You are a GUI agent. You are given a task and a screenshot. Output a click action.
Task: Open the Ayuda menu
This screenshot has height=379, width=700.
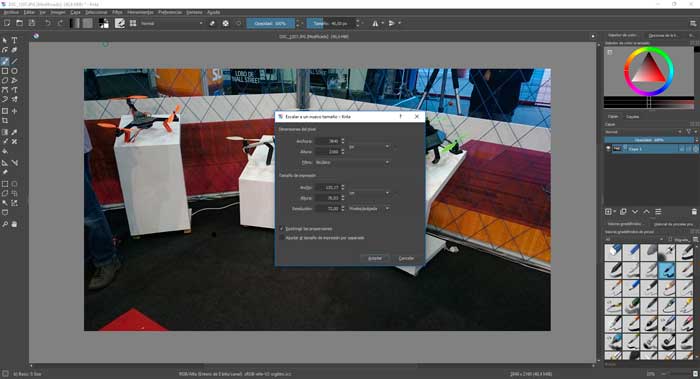click(x=213, y=12)
